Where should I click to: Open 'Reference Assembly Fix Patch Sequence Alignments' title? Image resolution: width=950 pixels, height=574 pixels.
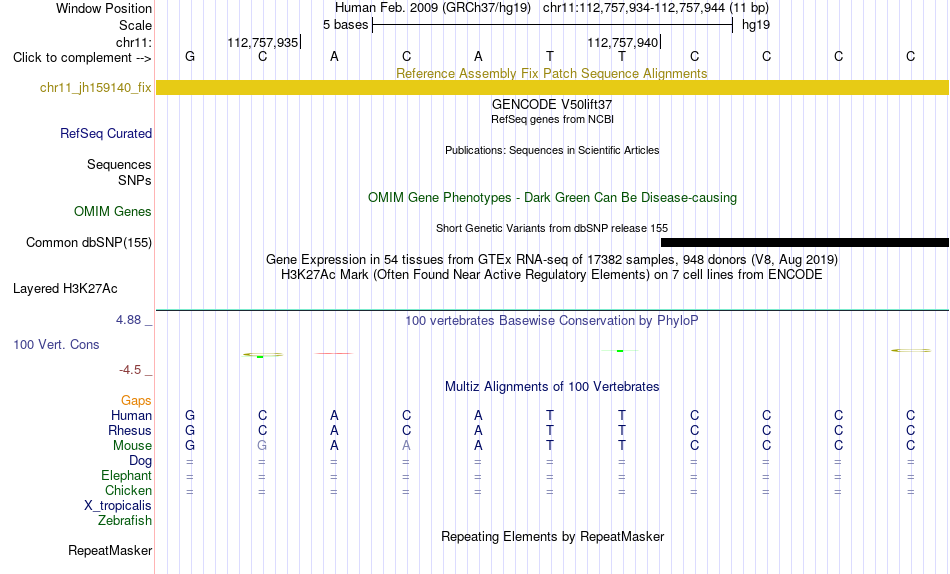(552, 73)
